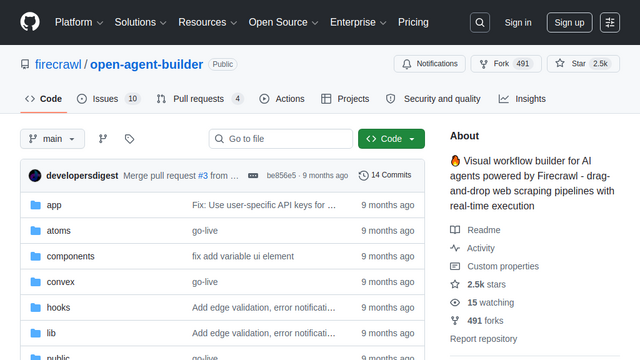Click the convex folder icon
Viewport: 640px width, 360px height.
click(36, 282)
